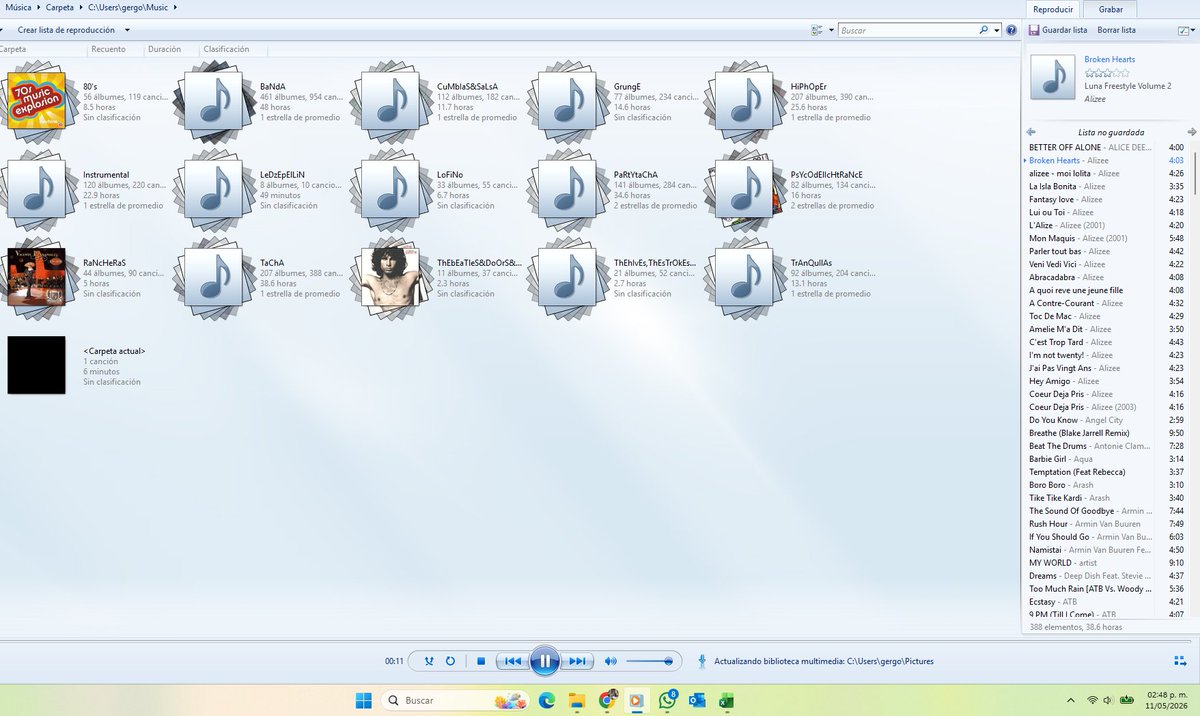Select Coeur Deja Pris - Alizee (2003)
Viewport: 1200px width, 716px height.
(1107, 407)
